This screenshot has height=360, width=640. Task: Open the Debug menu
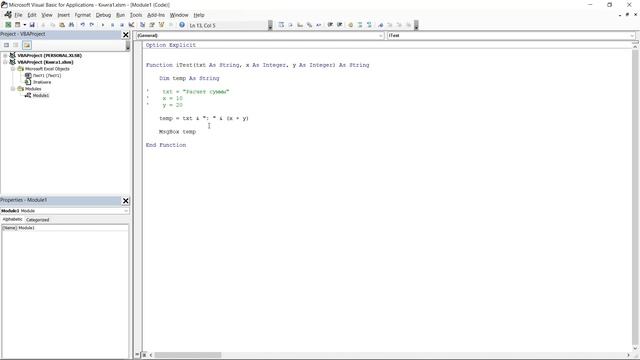[x=103, y=15]
